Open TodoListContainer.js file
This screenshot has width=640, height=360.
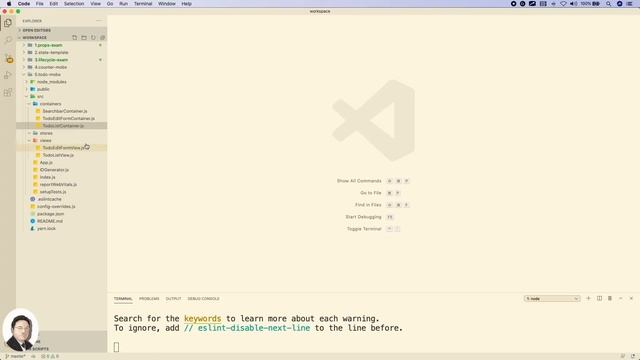click(62, 126)
